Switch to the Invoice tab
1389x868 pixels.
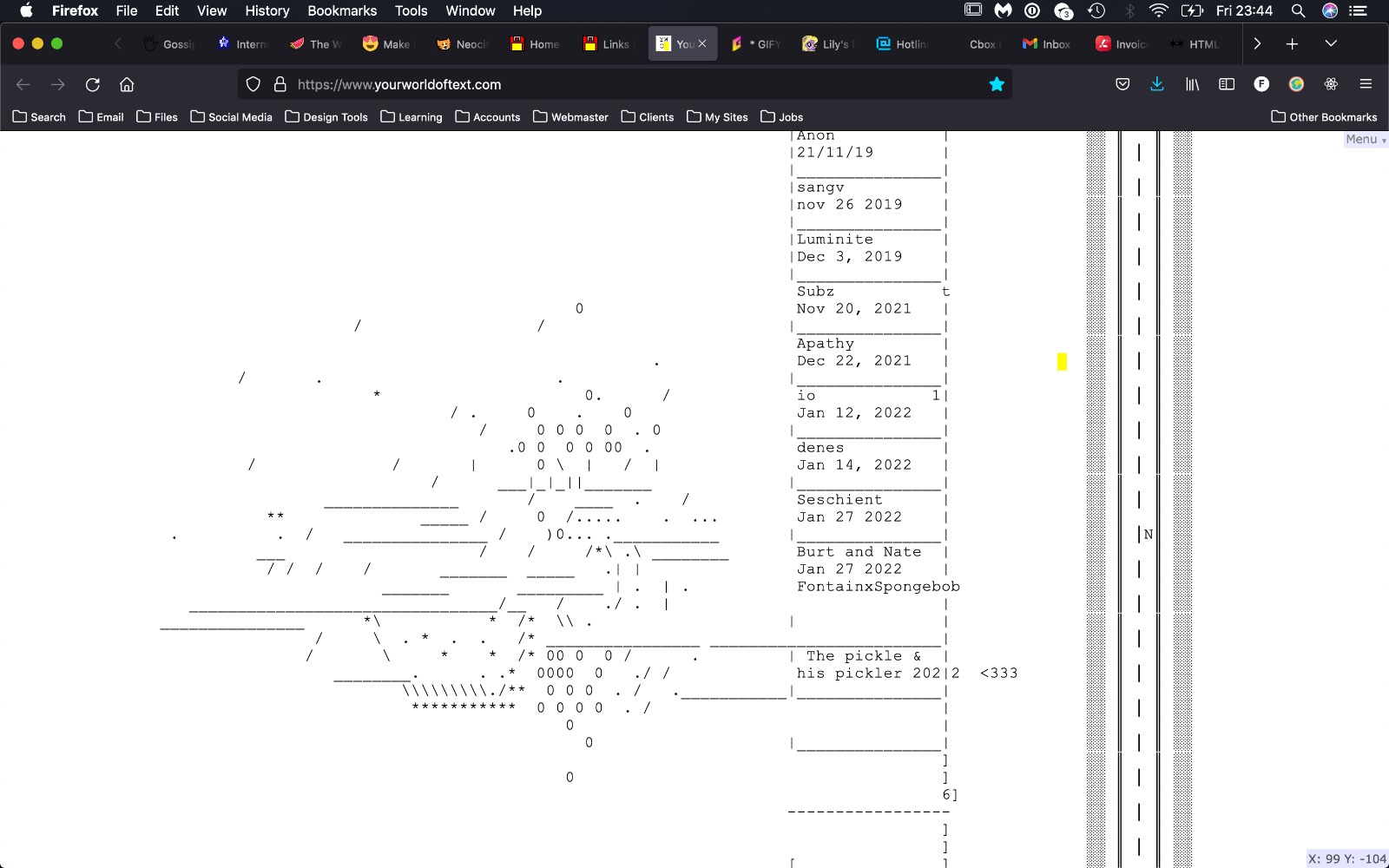pos(1122,43)
